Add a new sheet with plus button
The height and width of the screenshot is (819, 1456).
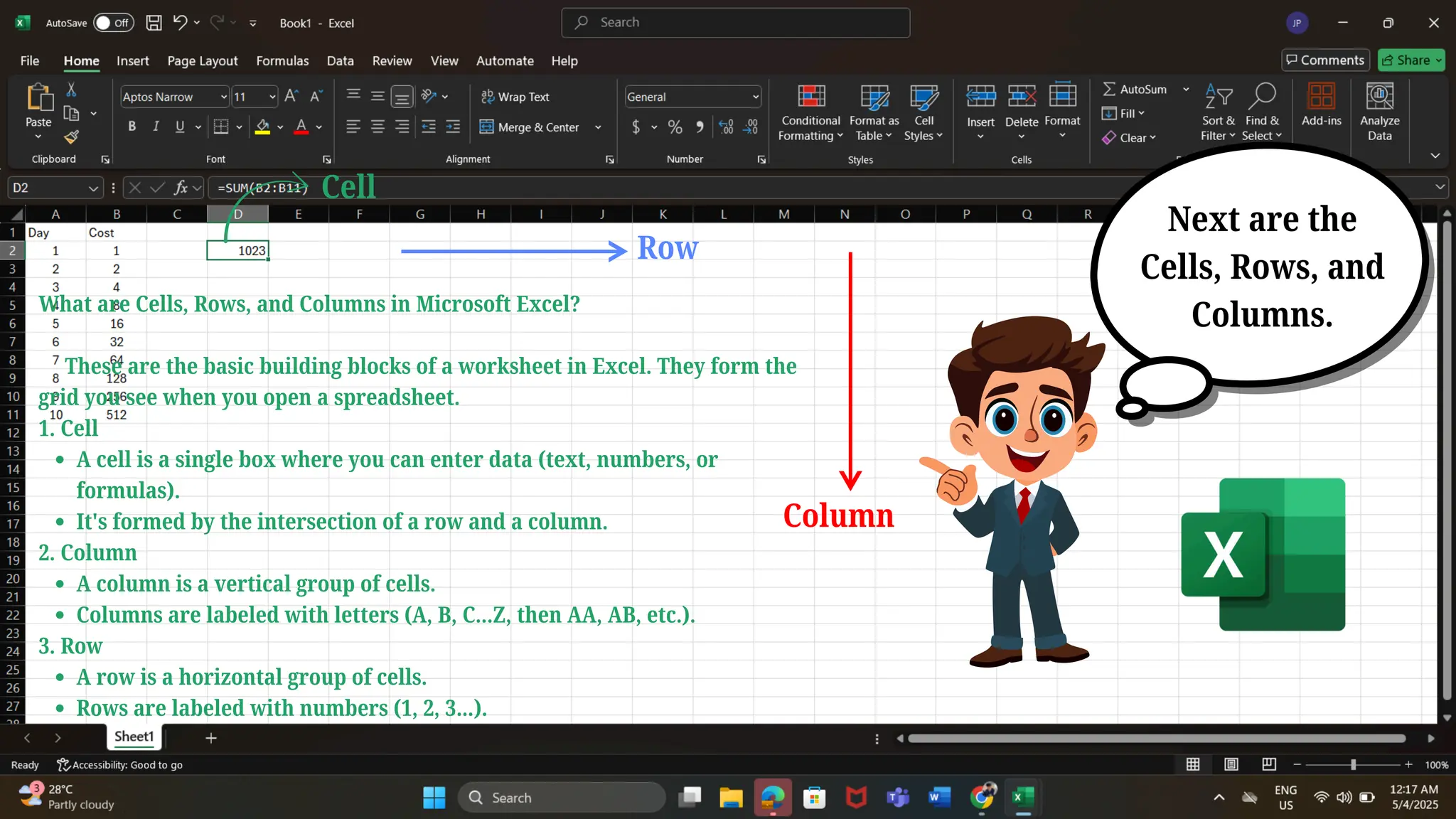tap(210, 738)
